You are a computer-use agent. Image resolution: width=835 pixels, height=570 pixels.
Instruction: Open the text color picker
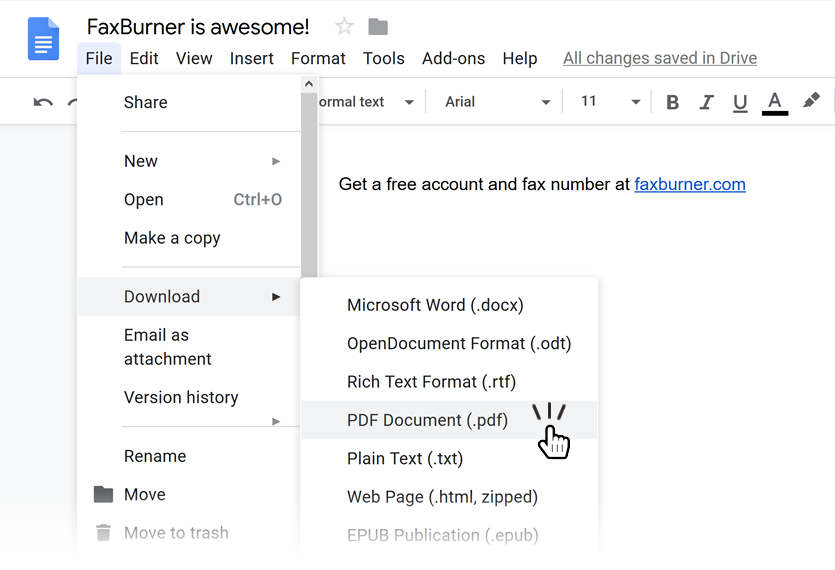pyautogui.click(x=775, y=103)
